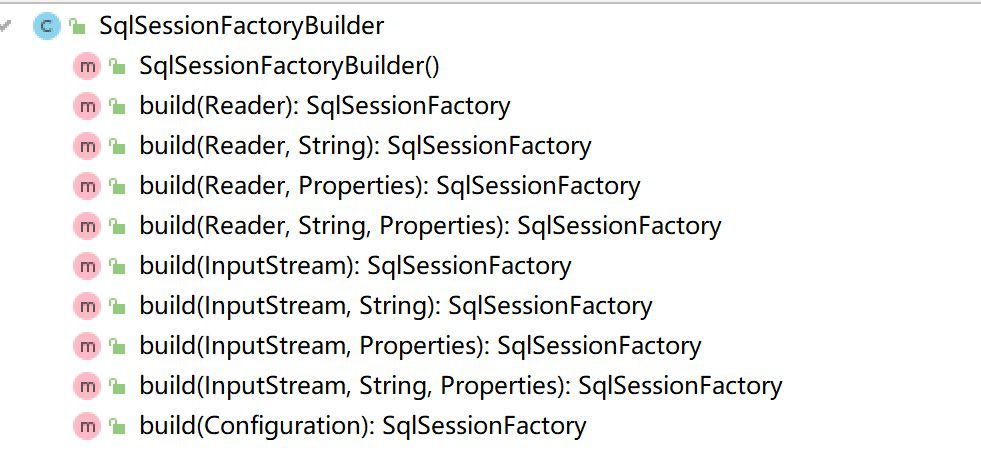Image resolution: width=981 pixels, height=467 pixels.
Task: Click the method icon of build(Reader)
Action: [87, 106]
